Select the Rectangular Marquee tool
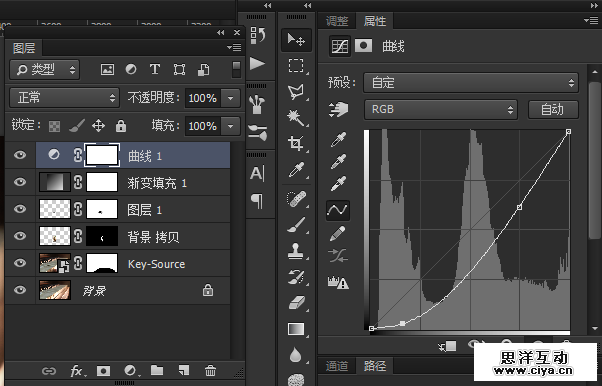The height and width of the screenshot is (386, 602). [x=296, y=66]
